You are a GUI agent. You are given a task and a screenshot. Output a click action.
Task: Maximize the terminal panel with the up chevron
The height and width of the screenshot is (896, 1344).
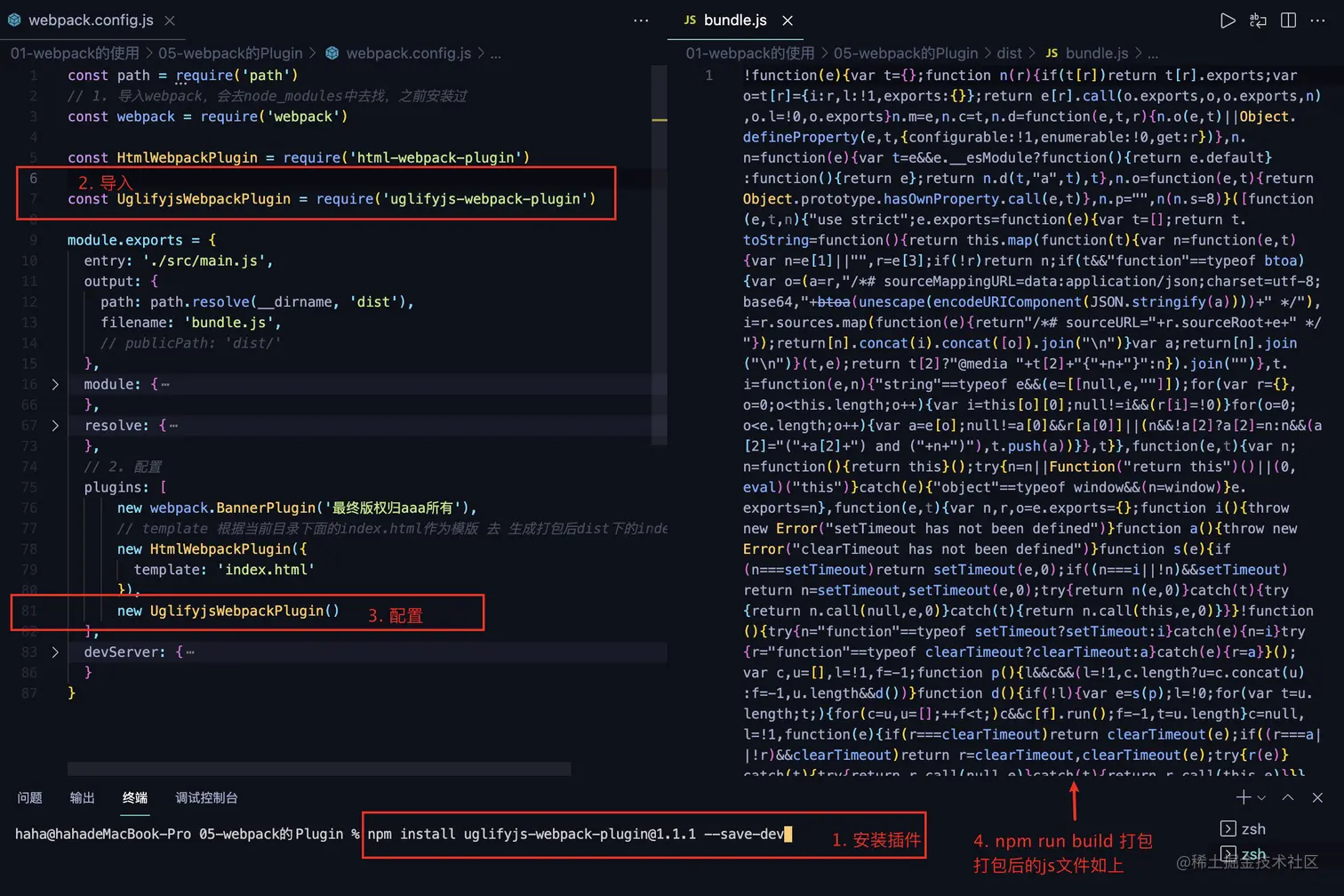pyautogui.click(x=1288, y=797)
